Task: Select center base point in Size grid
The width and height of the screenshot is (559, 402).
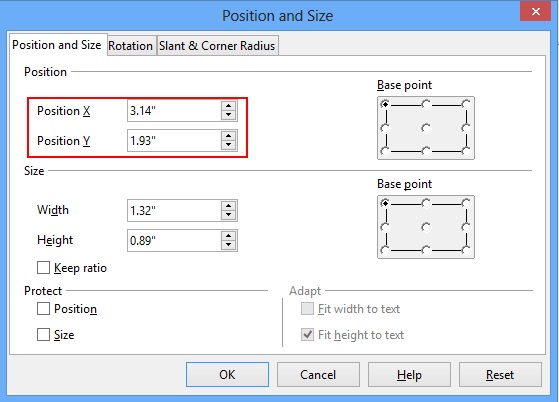Action: click(x=426, y=227)
